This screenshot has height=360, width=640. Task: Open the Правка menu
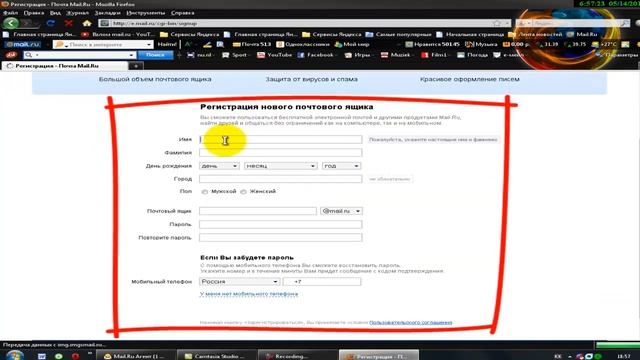click(x=34, y=13)
